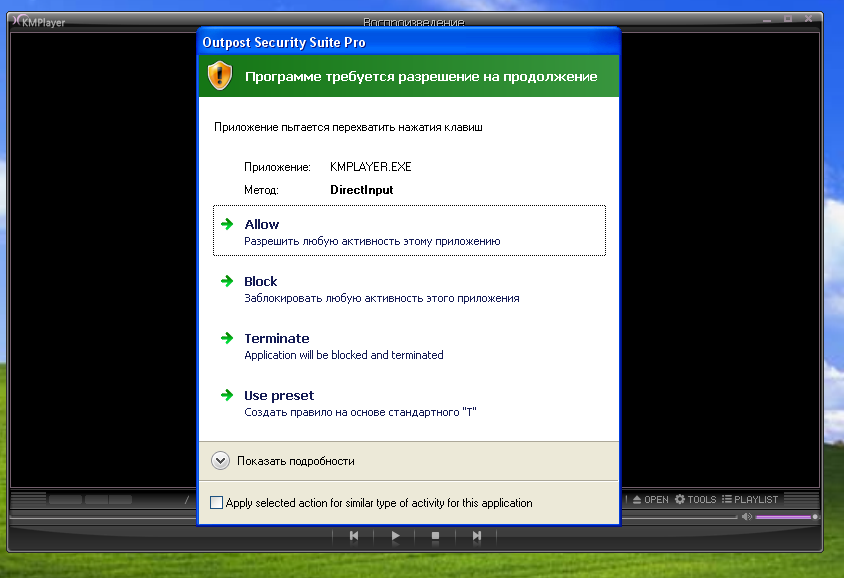Viewport: 844px width, 578px height.
Task: Mute audio using KMPlayer speaker icon
Action: (747, 517)
